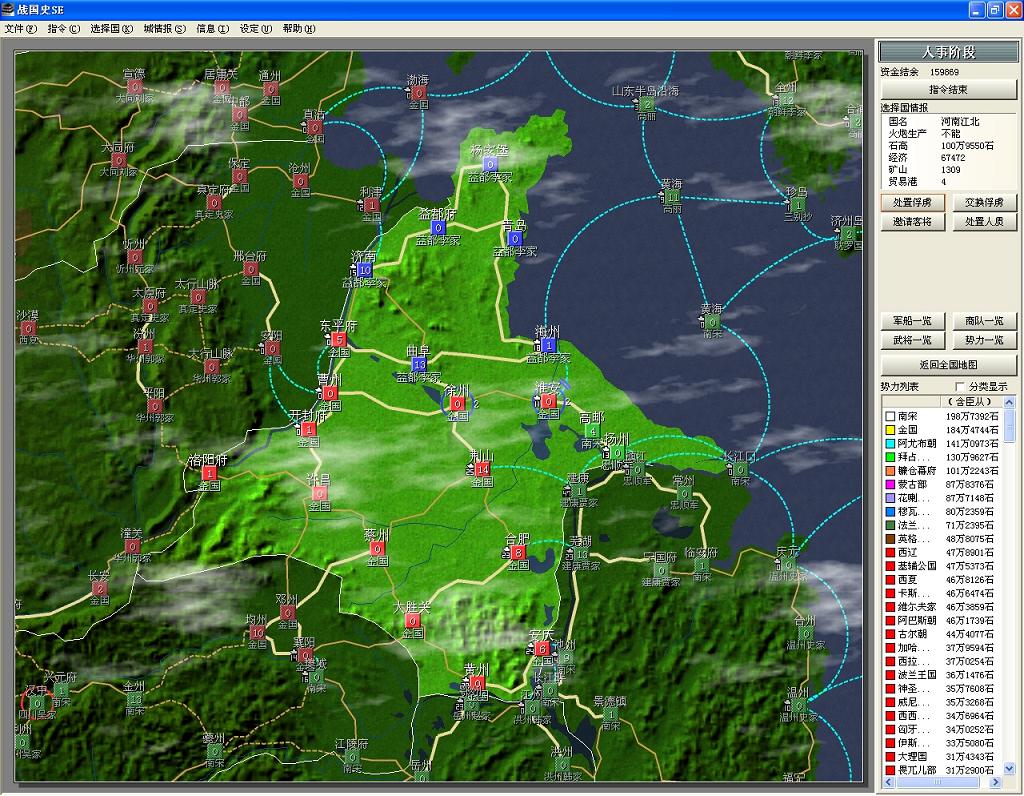Enable the 分类显示 checkbox
The height and width of the screenshot is (796, 1024).
pyautogui.click(x=961, y=386)
